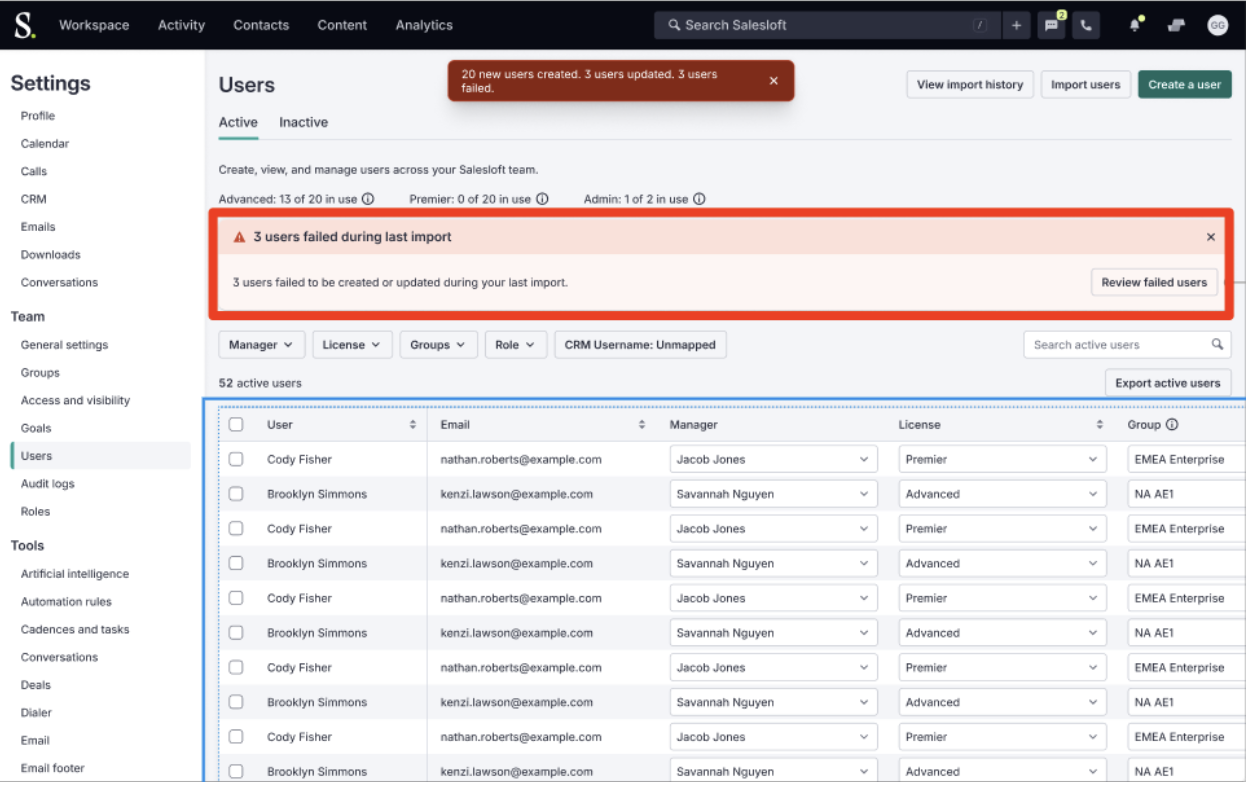
Task: Check the first Cody Fisher row checkbox
Action: pyautogui.click(x=236, y=460)
